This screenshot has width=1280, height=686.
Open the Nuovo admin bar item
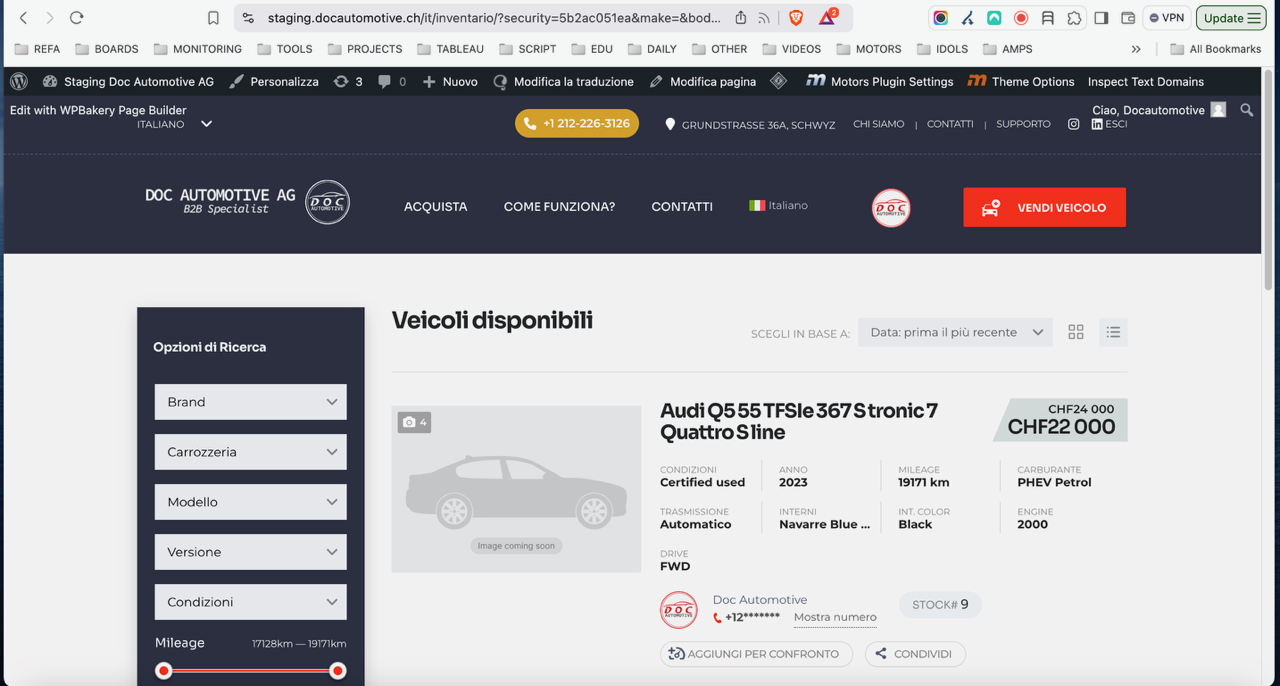450,82
